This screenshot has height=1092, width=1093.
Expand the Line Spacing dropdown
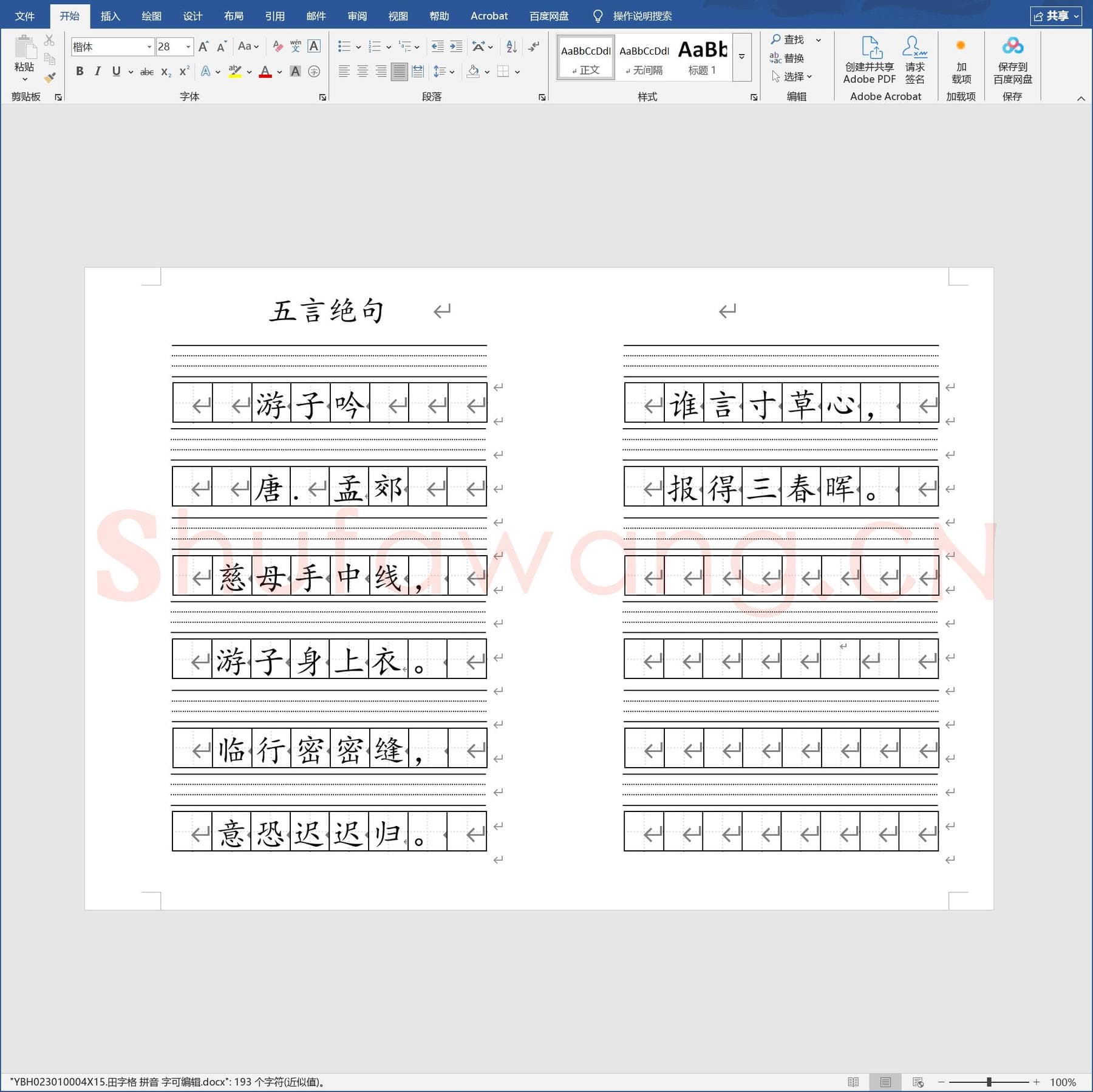point(444,72)
